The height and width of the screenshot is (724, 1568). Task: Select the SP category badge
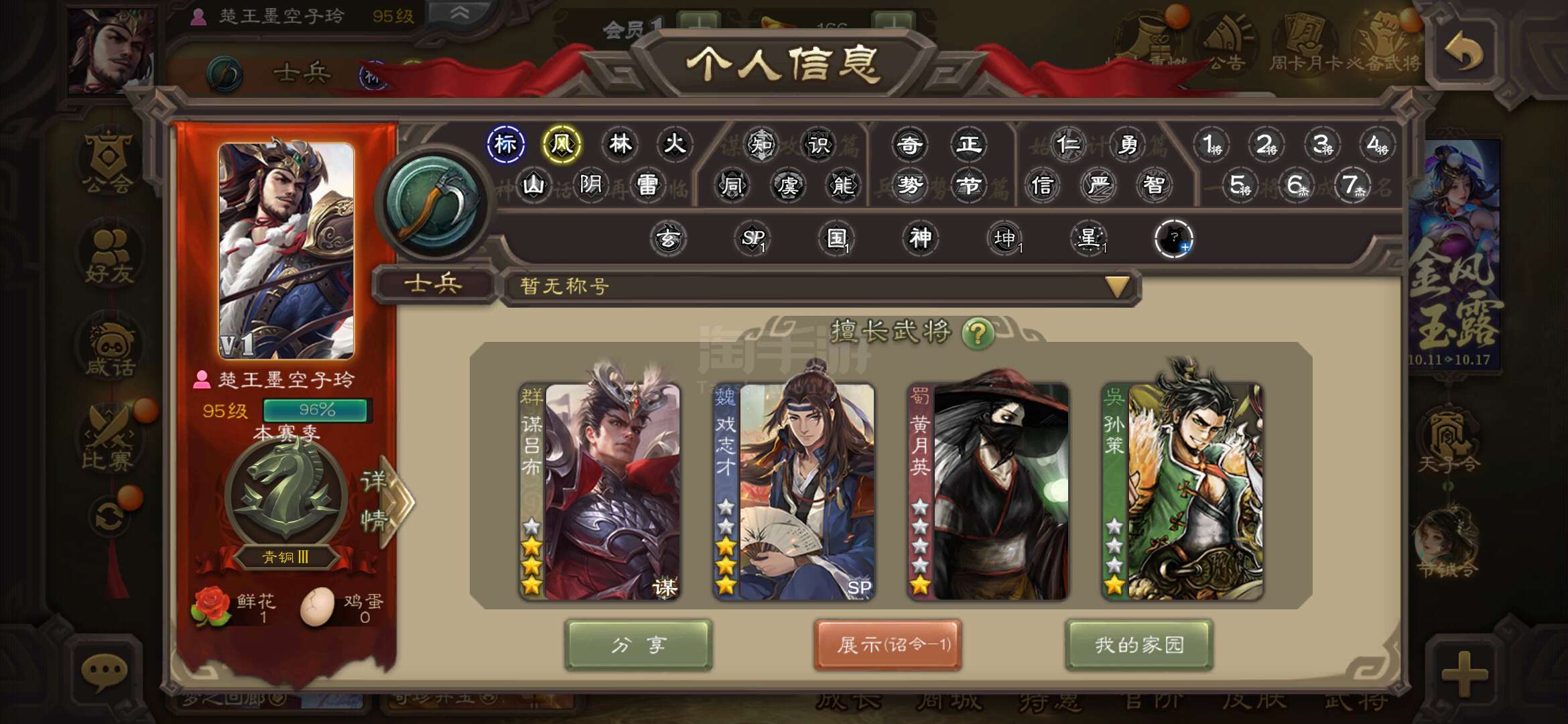[x=753, y=238]
